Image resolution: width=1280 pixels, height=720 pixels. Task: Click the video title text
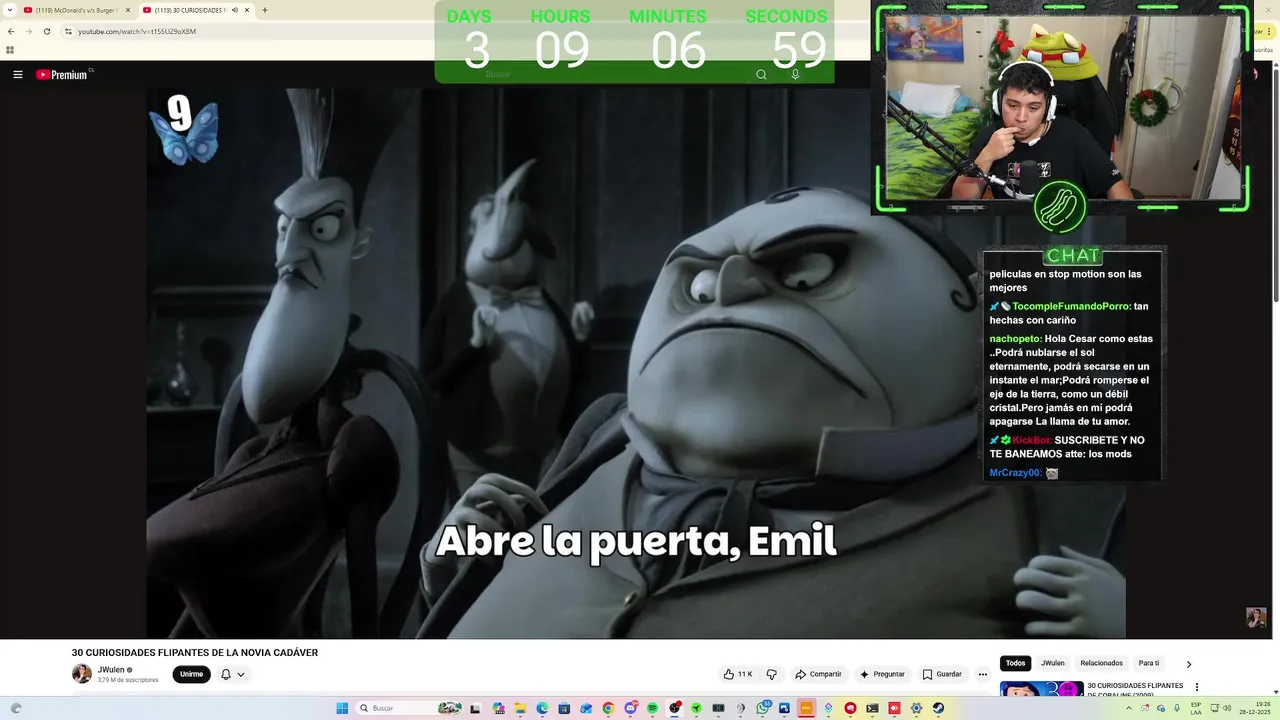point(195,653)
